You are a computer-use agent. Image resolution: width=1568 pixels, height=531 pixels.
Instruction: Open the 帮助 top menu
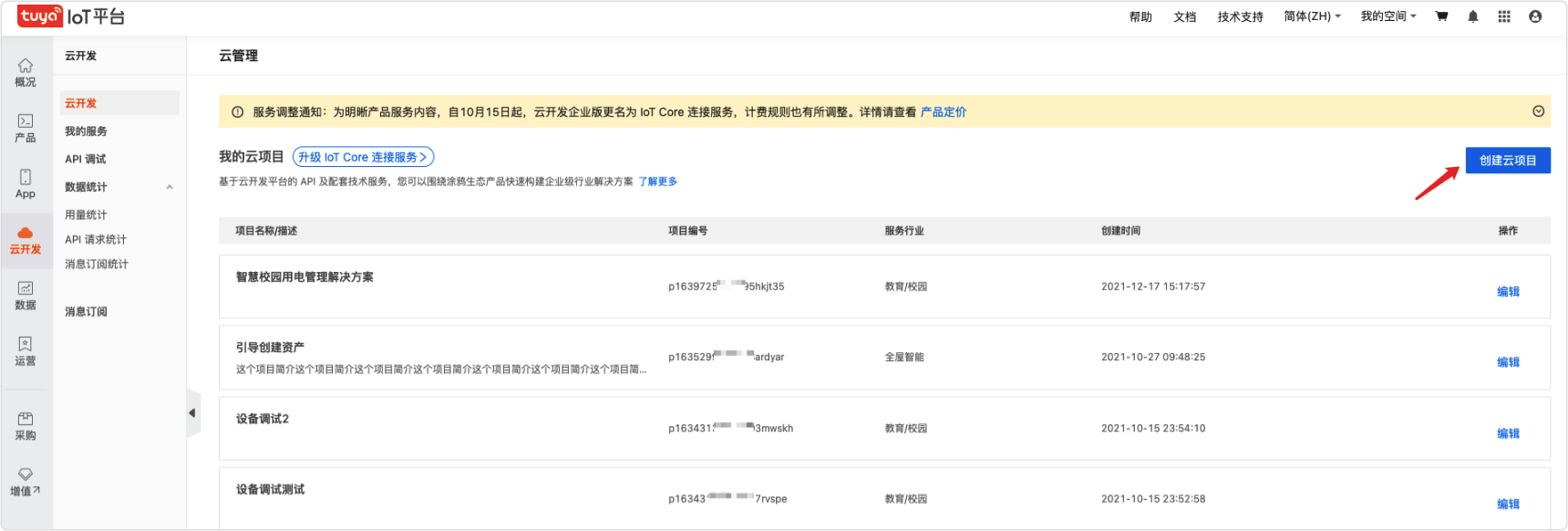click(1140, 16)
